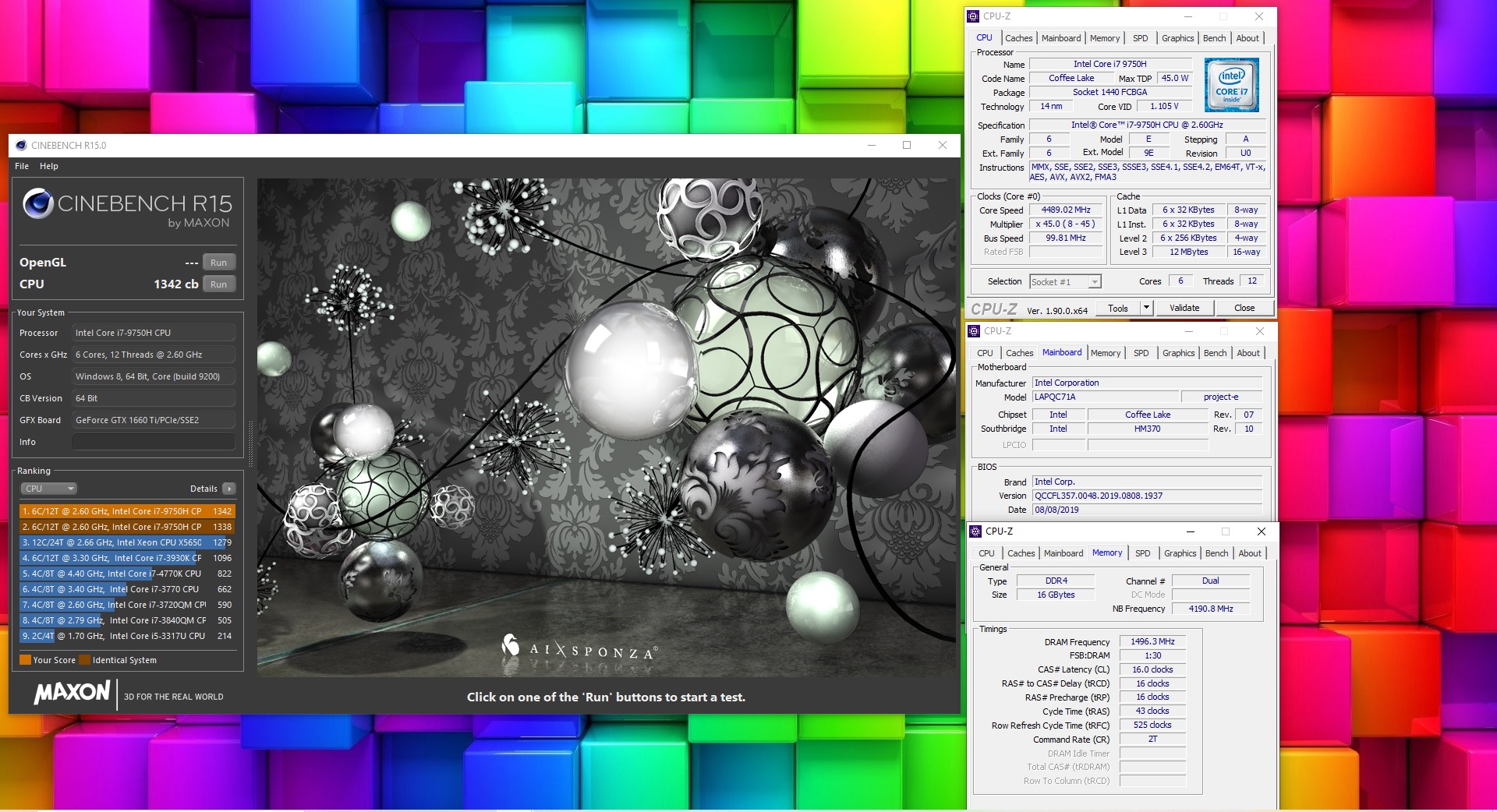Select Memory tab in middle CPU-Z window
Viewport: 1497px width, 812px height.
[x=1106, y=353]
